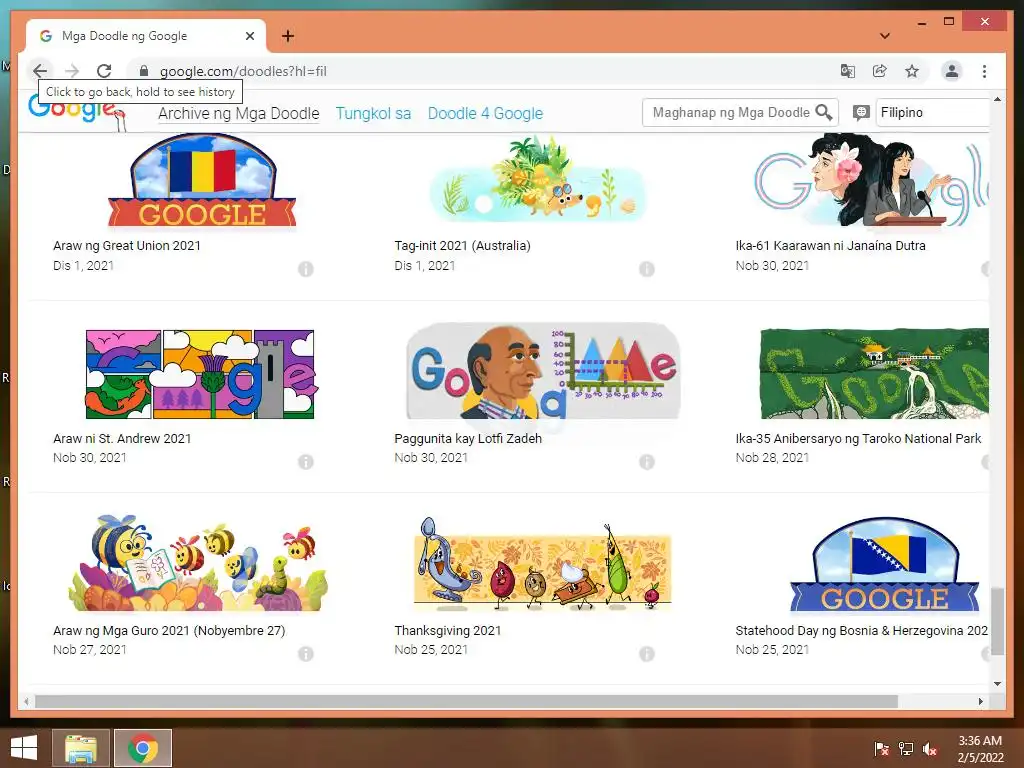This screenshot has width=1024, height=768.
Task: Open the taskbar clock showing 3:36 AM
Action: coord(980,748)
